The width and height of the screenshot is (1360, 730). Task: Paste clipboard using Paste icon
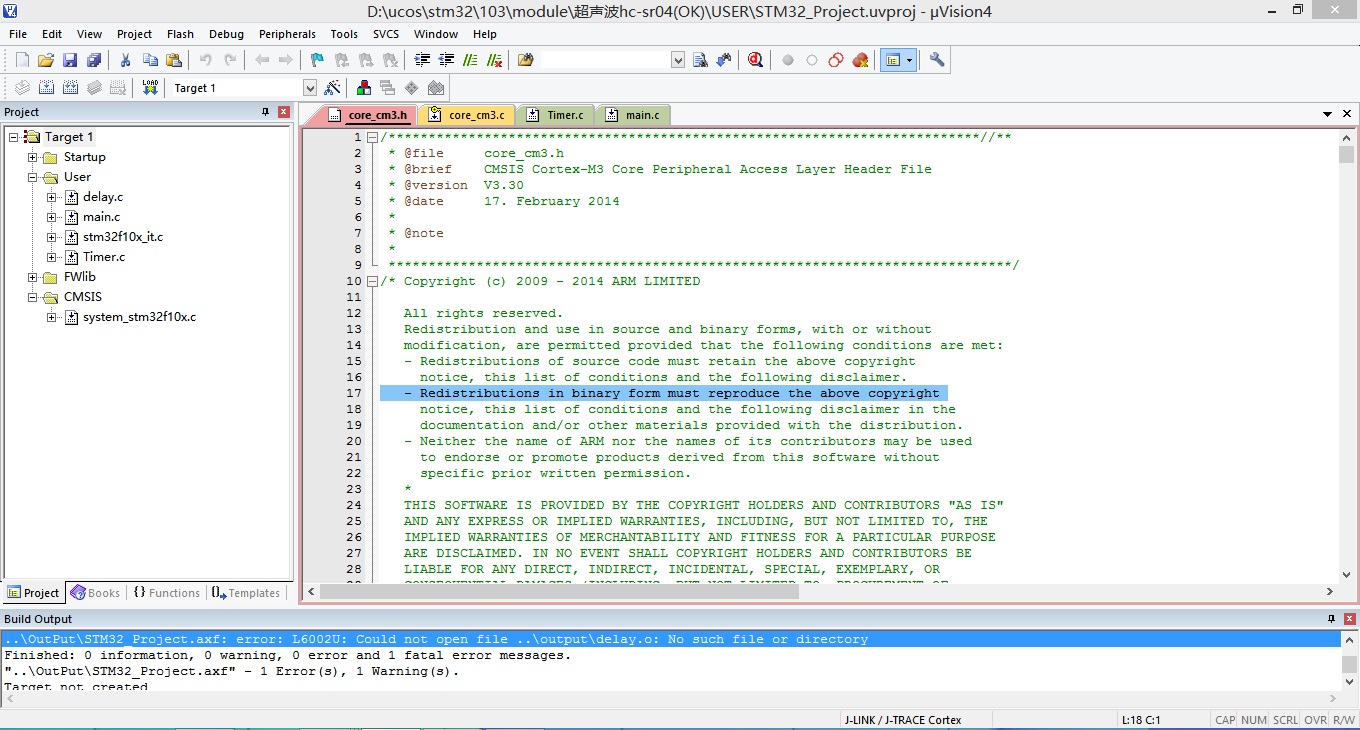[174, 60]
